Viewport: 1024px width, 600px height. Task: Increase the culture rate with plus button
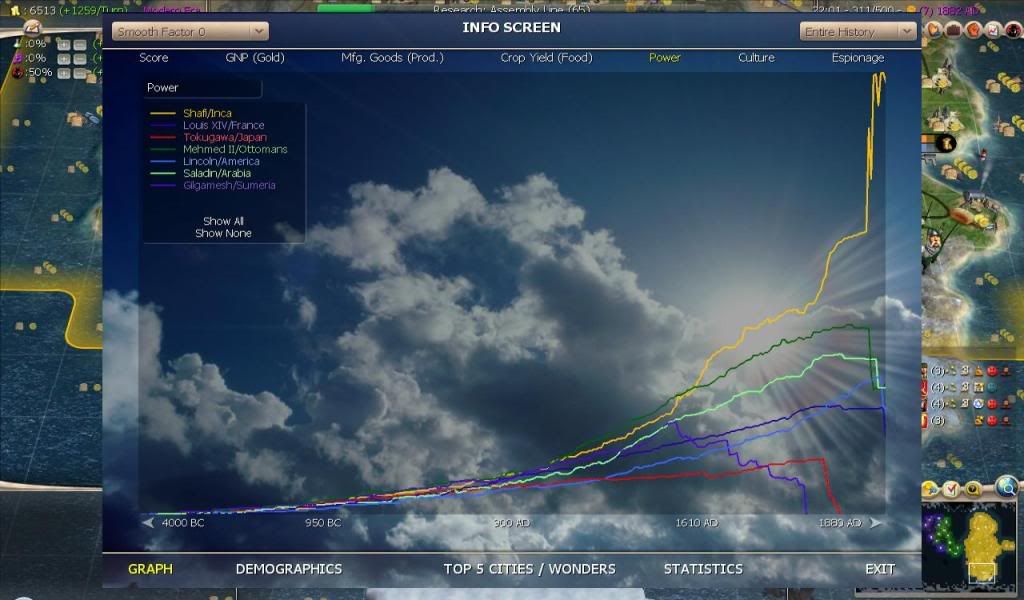(63, 59)
